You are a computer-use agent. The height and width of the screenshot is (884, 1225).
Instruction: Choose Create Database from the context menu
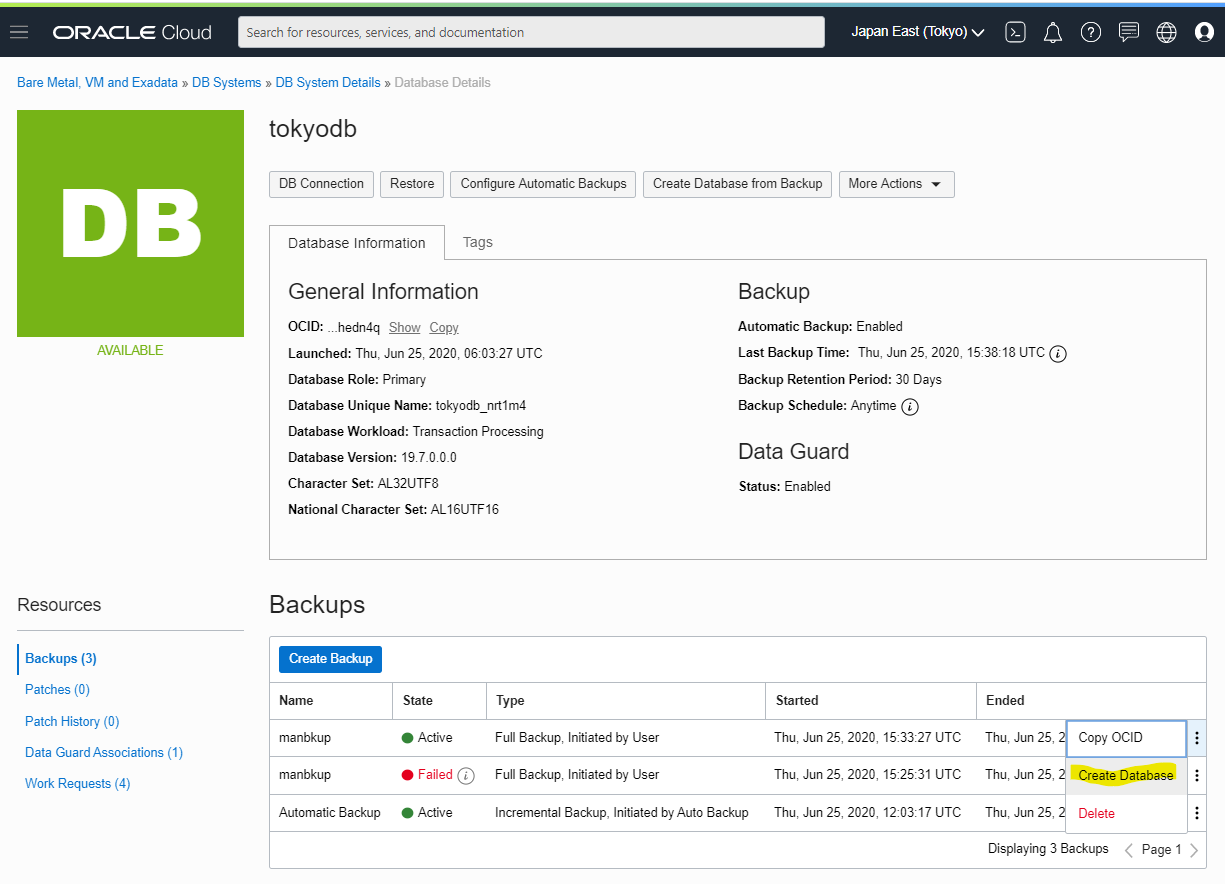[x=1126, y=776]
